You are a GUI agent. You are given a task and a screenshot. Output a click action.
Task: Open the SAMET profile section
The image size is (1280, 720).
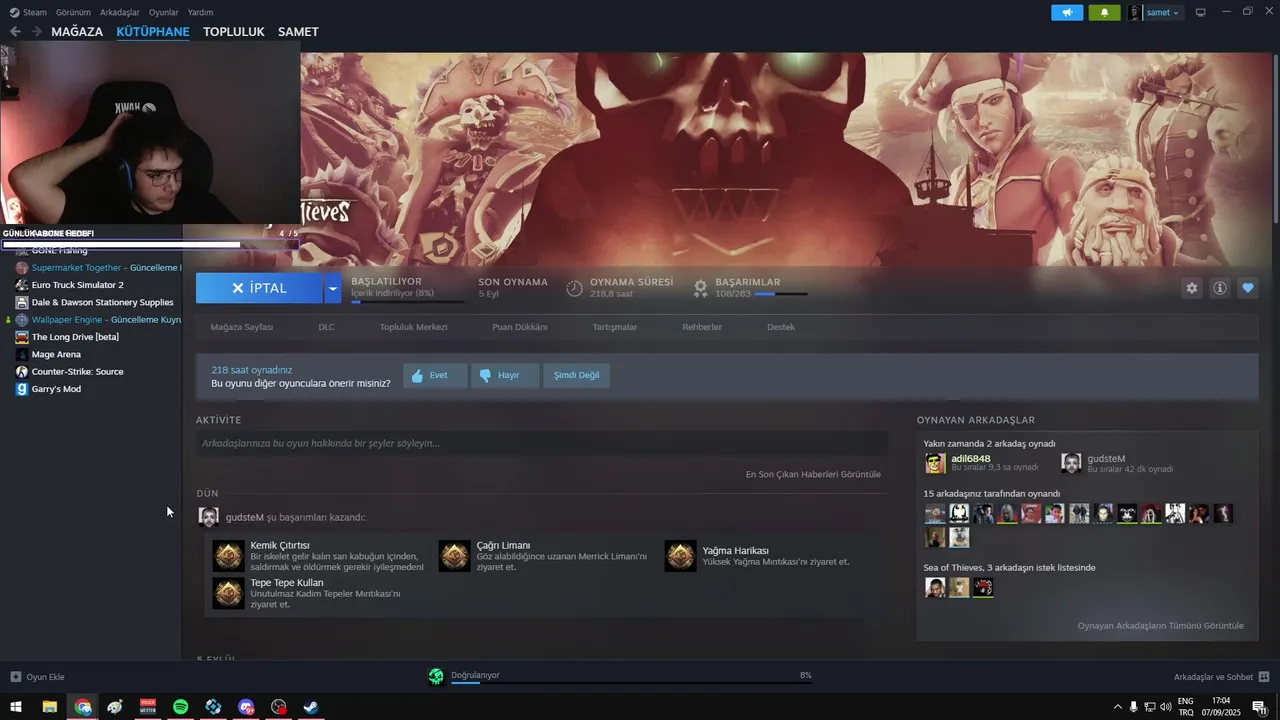coord(298,32)
